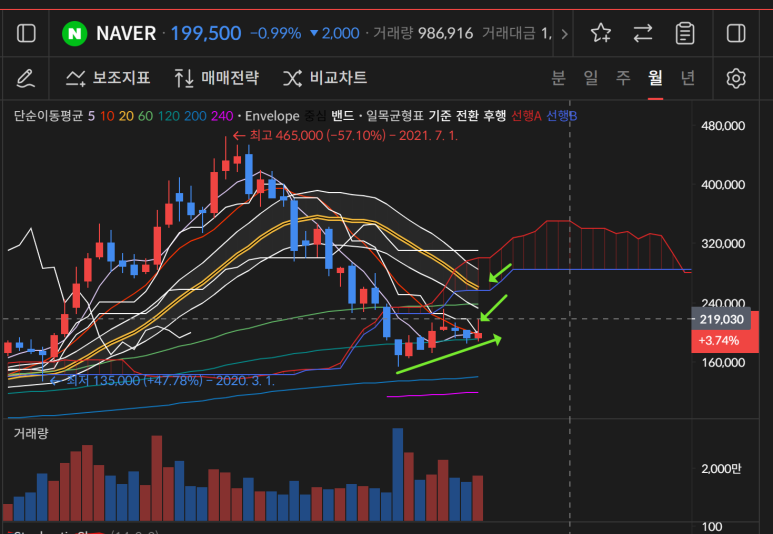Image resolution: width=773 pixels, height=534 pixels.
Task: Click the 거래량 volume panel label
Action: pyautogui.click(x=31, y=433)
